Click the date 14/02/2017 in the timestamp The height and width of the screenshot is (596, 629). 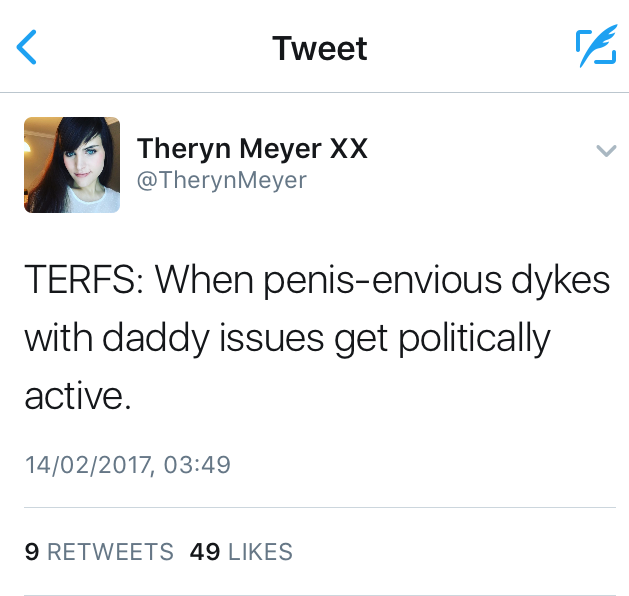(83, 464)
